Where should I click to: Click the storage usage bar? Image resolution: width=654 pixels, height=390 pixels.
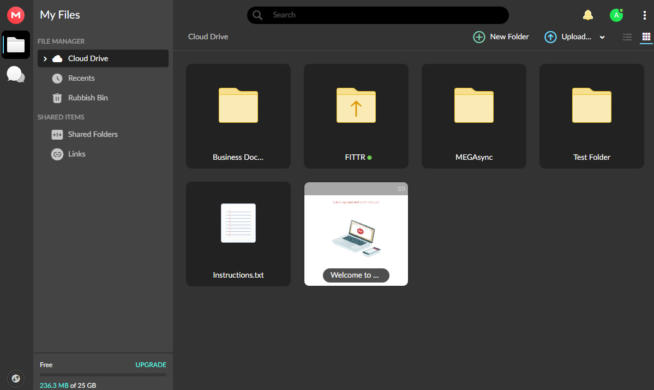(103, 375)
